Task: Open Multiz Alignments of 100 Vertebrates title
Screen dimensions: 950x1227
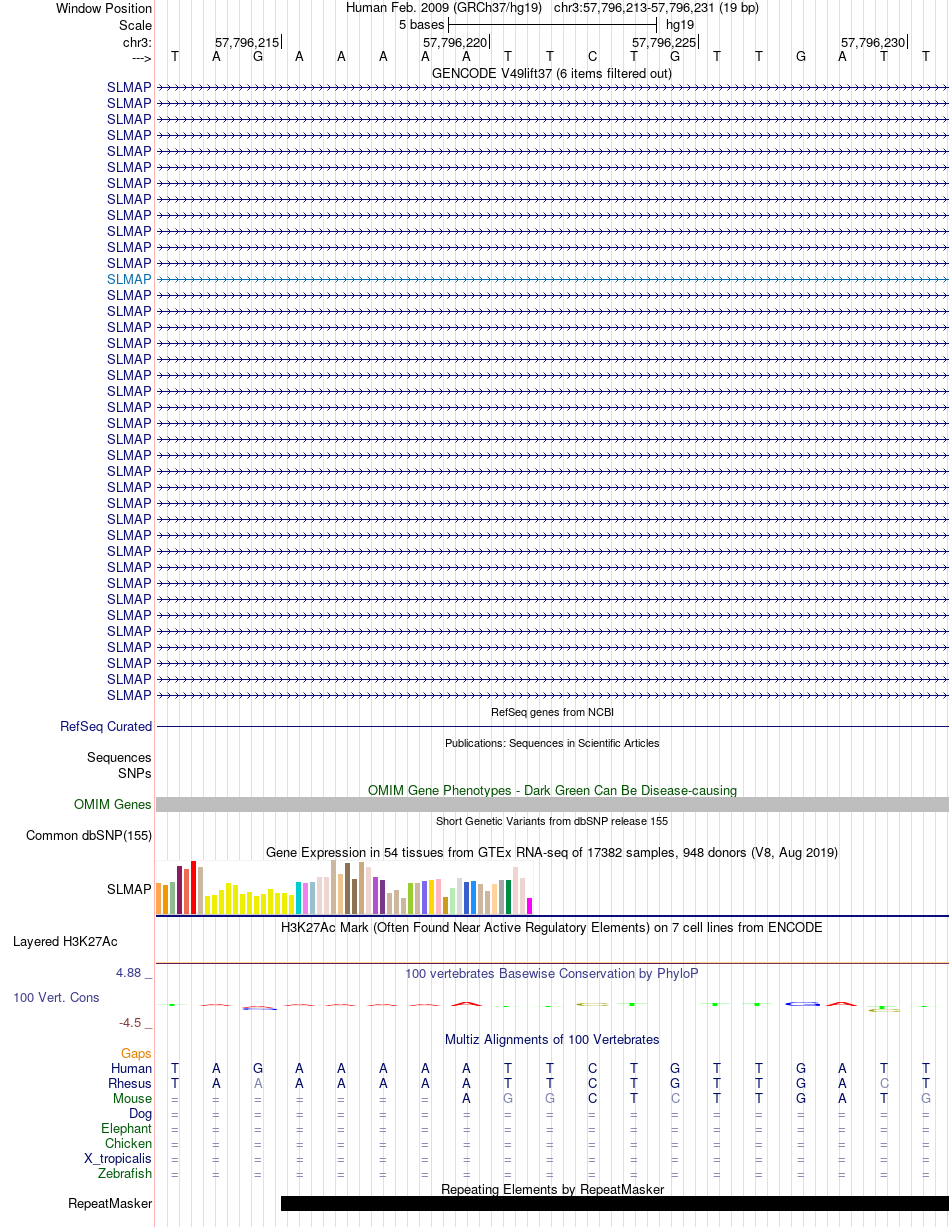Action: pos(552,1039)
